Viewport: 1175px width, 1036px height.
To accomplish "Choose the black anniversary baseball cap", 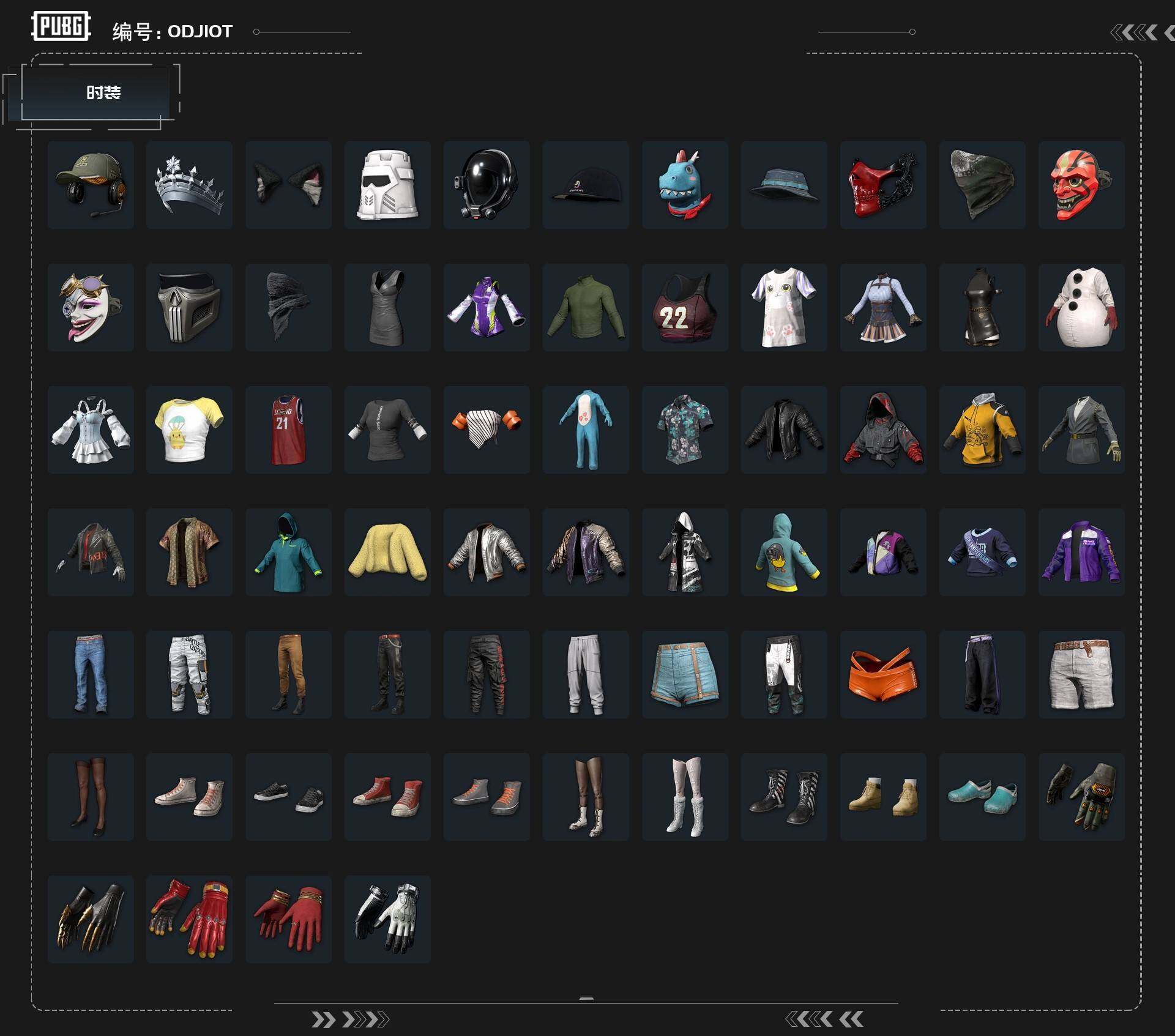I will click(x=586, y=185).
